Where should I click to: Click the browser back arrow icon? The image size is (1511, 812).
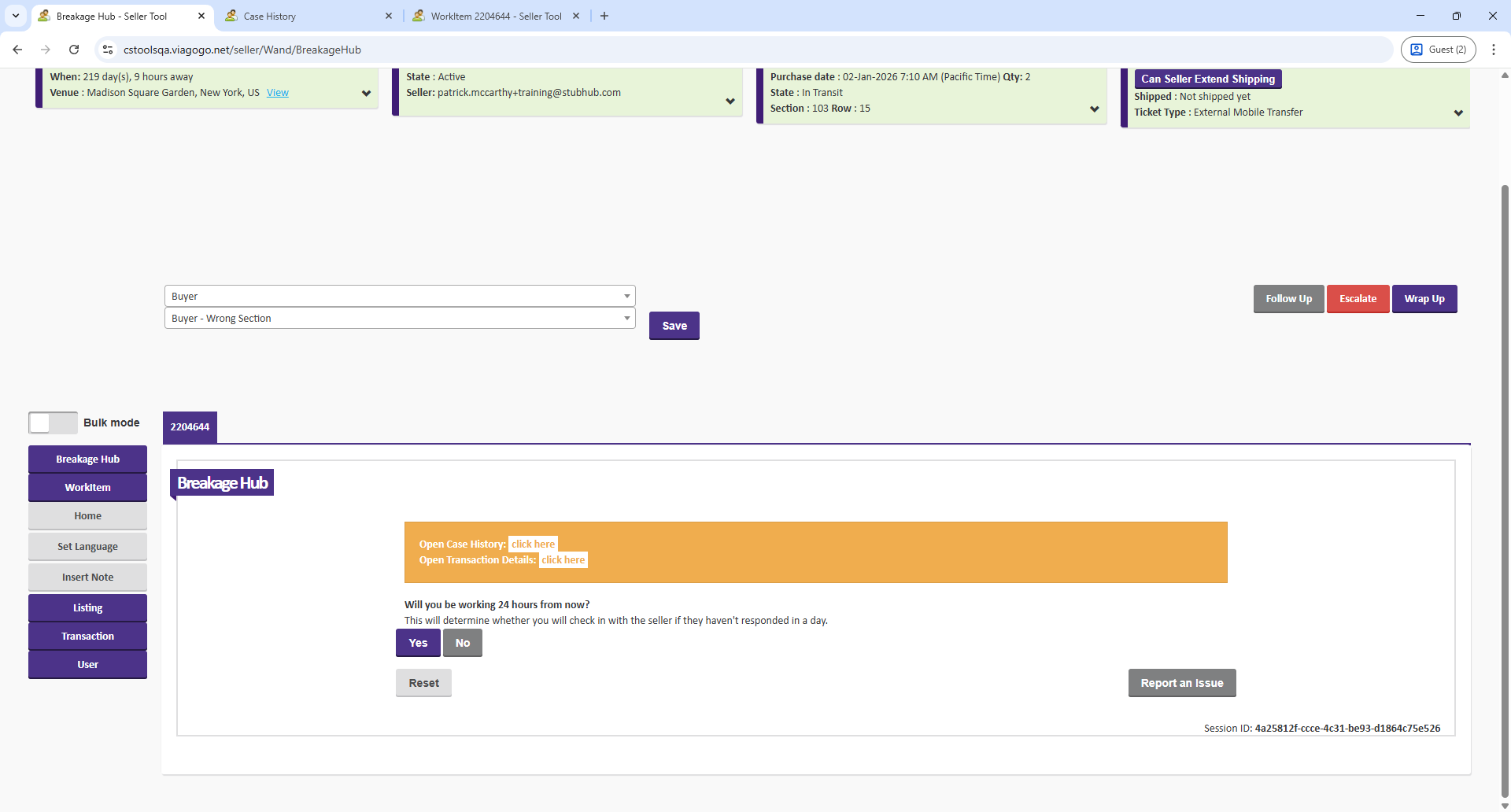point(17,50)
